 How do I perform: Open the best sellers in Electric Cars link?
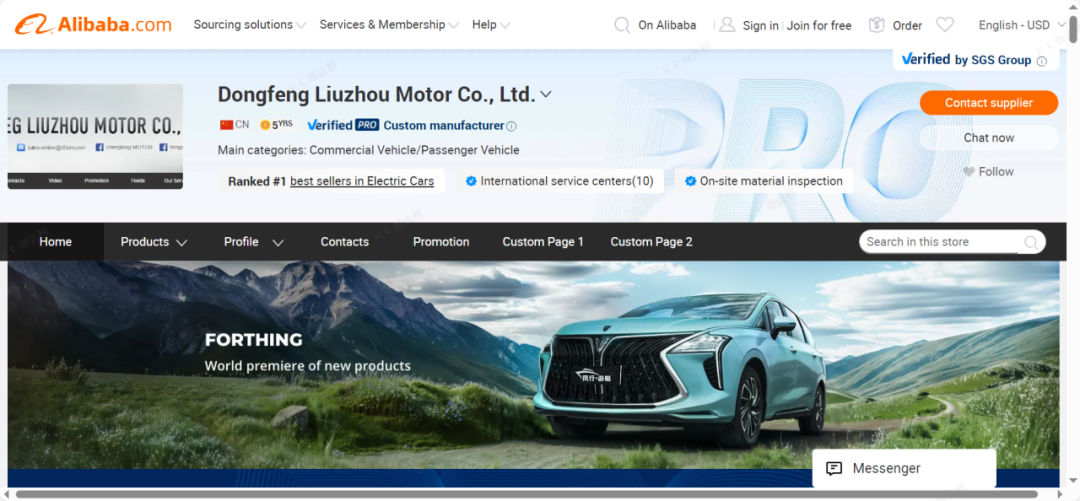(362, 181)
